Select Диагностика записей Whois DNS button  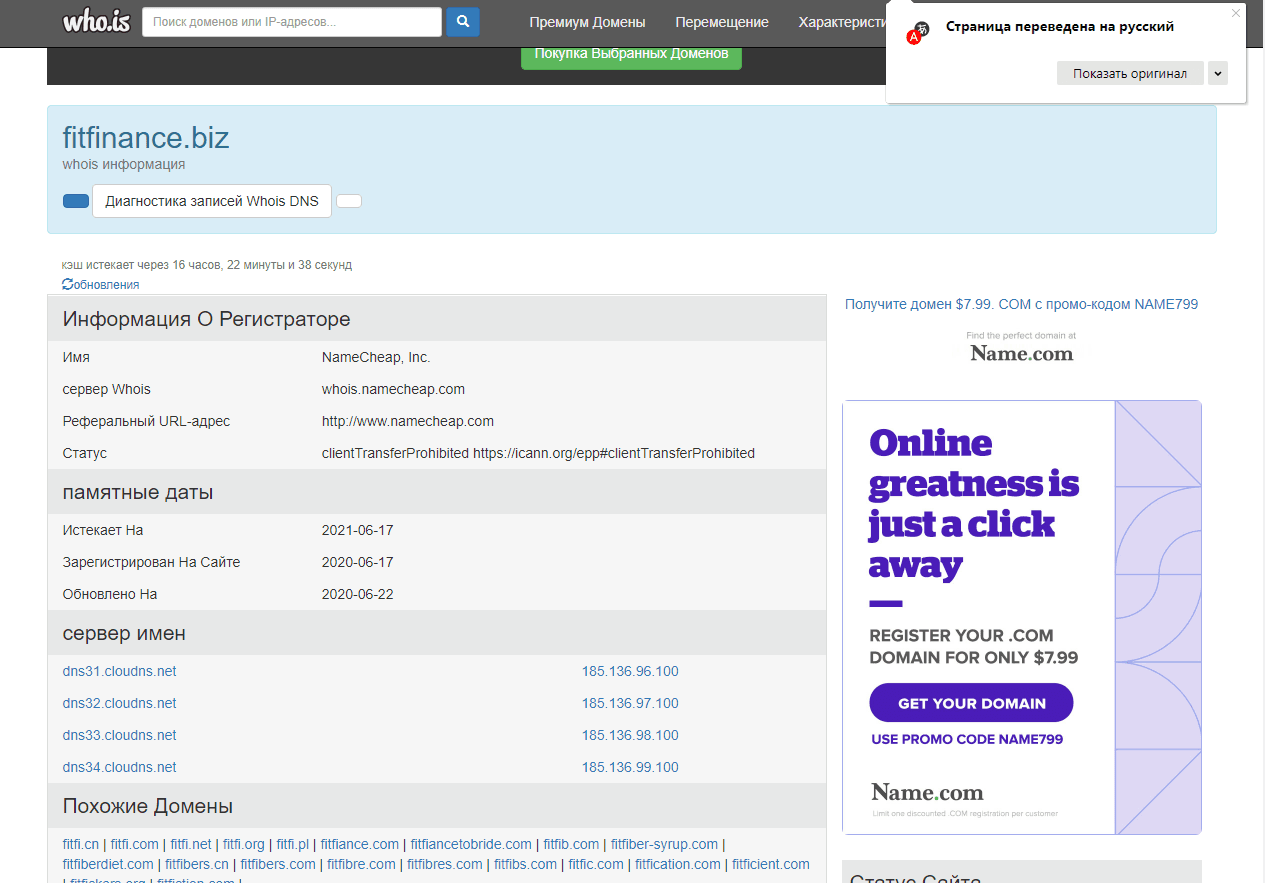tap(212, 201)
